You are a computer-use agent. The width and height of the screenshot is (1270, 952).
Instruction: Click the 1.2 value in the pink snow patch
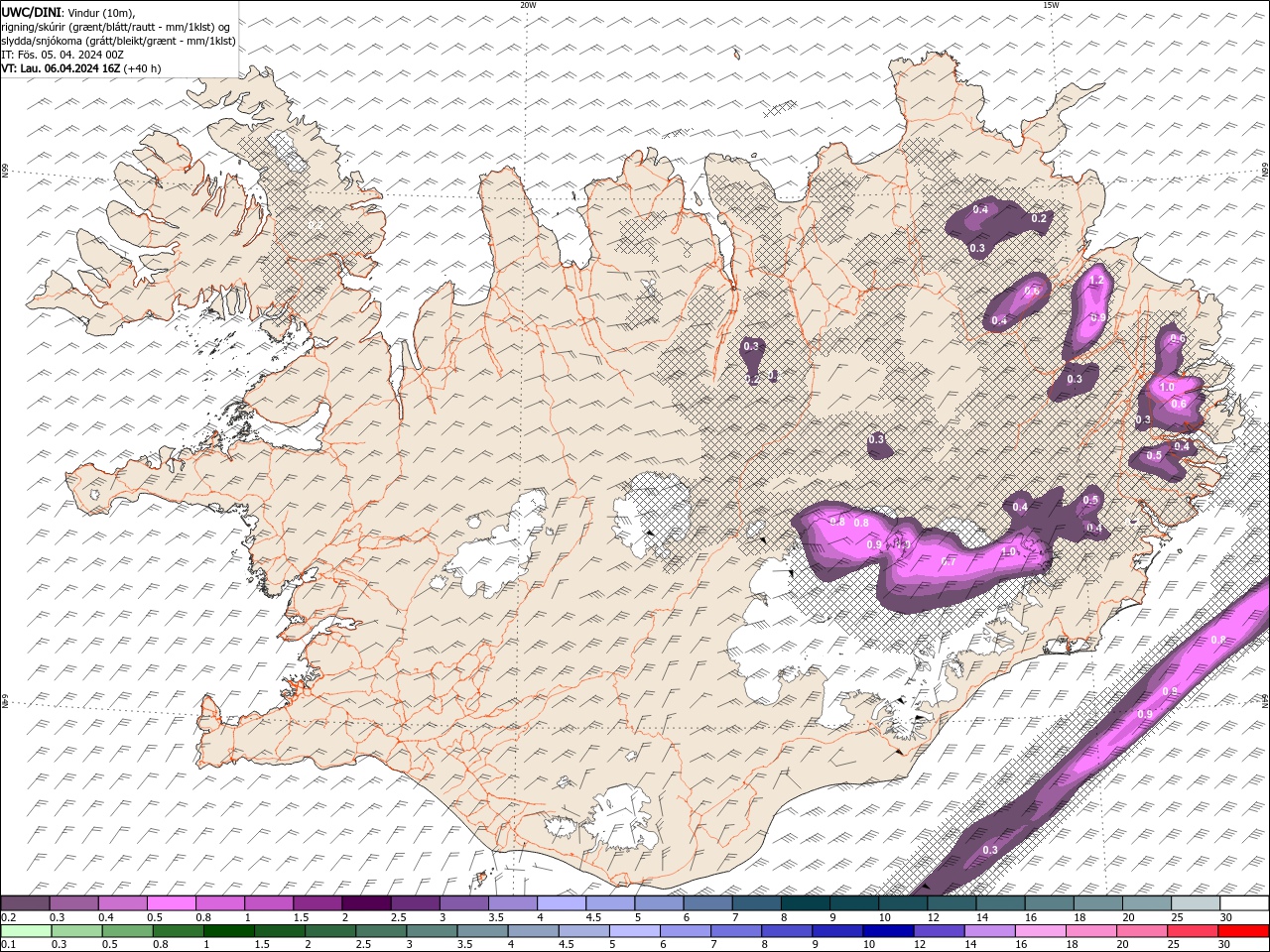pyautogui.click(x=1096, y=282)
